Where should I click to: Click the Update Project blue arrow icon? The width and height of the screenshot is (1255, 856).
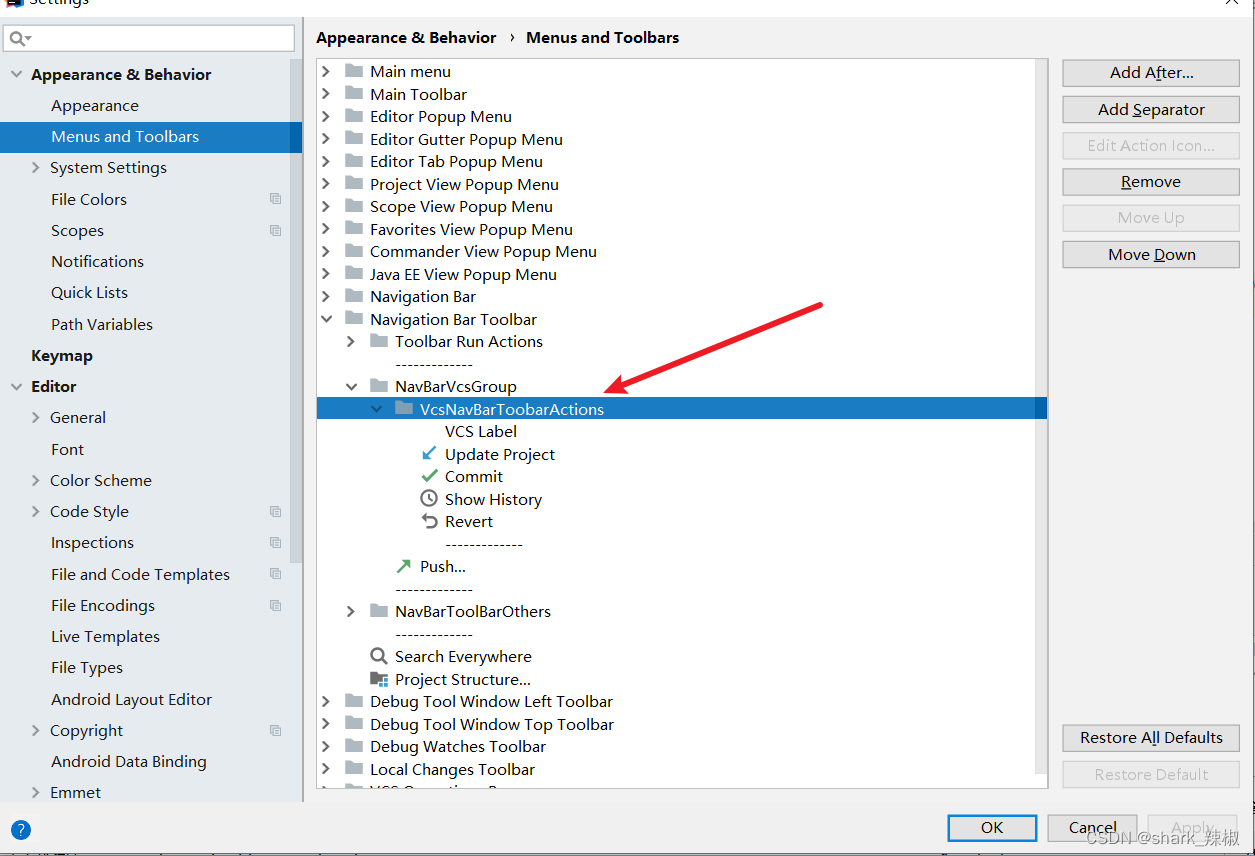(x=429, y=454)
